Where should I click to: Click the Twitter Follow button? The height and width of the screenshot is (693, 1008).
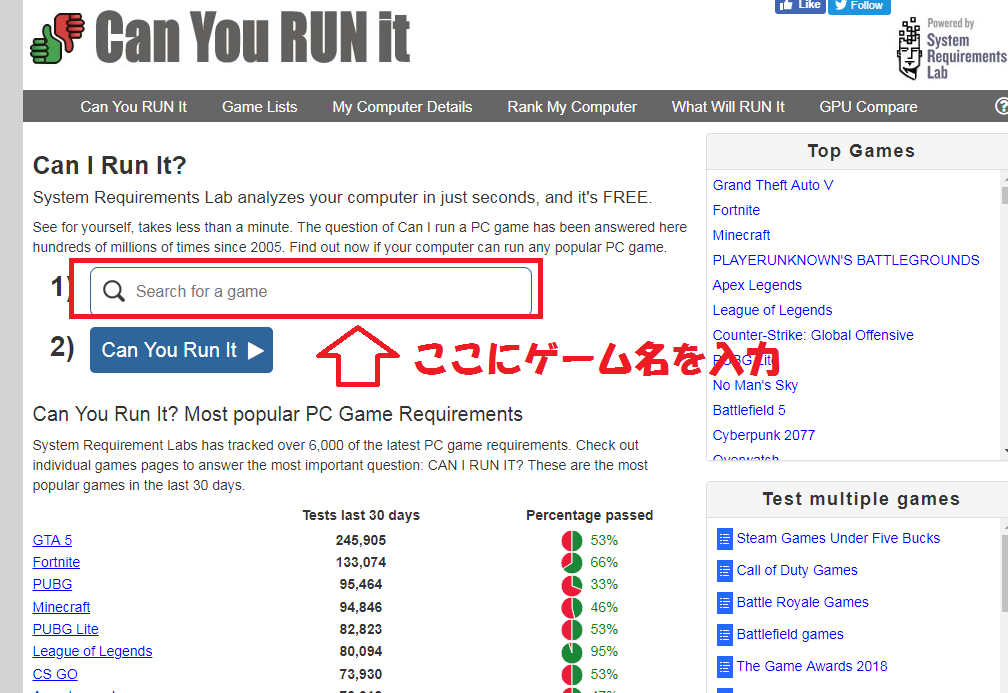pos(859,6)
